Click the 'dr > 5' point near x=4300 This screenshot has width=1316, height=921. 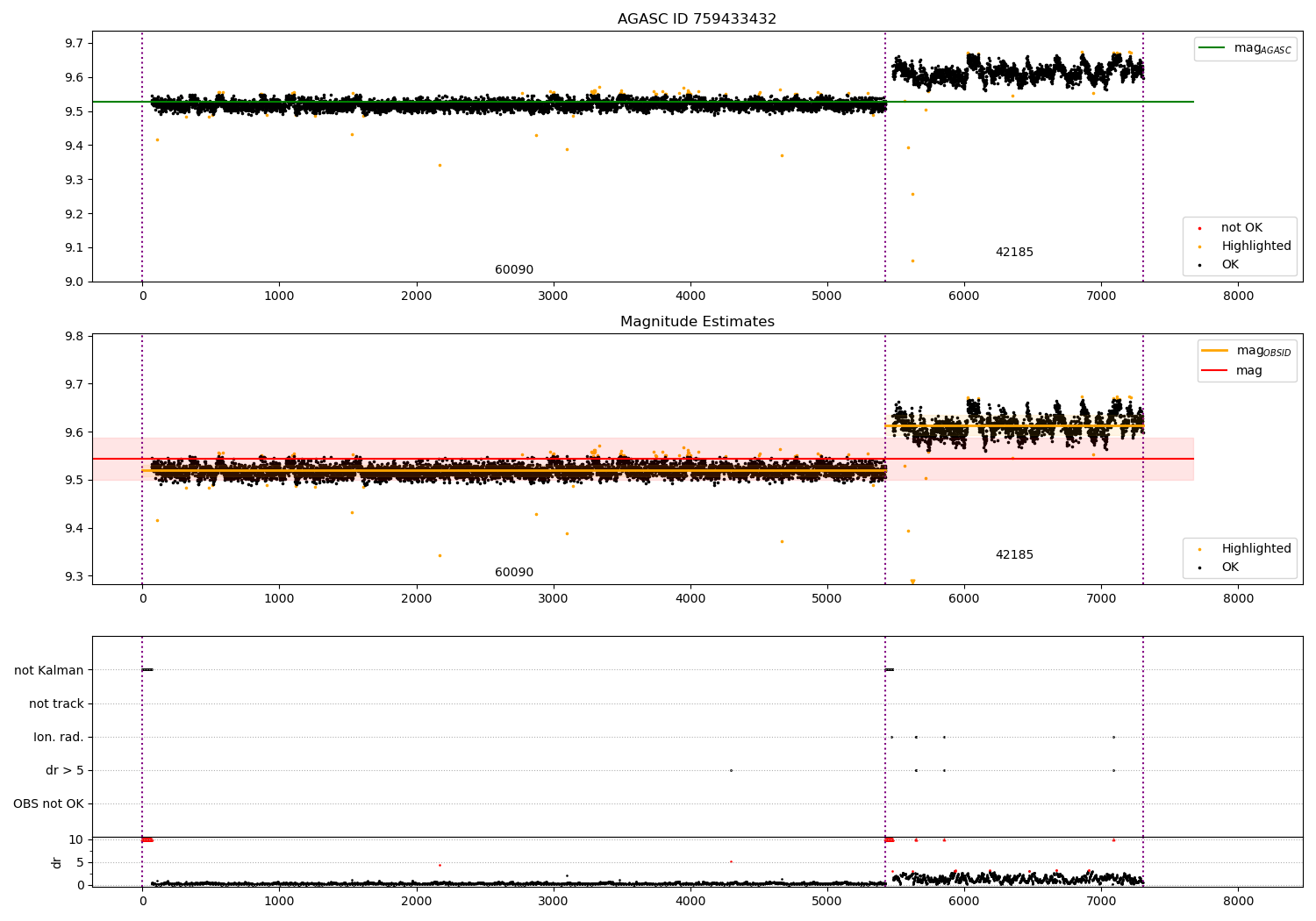[731, 771]
